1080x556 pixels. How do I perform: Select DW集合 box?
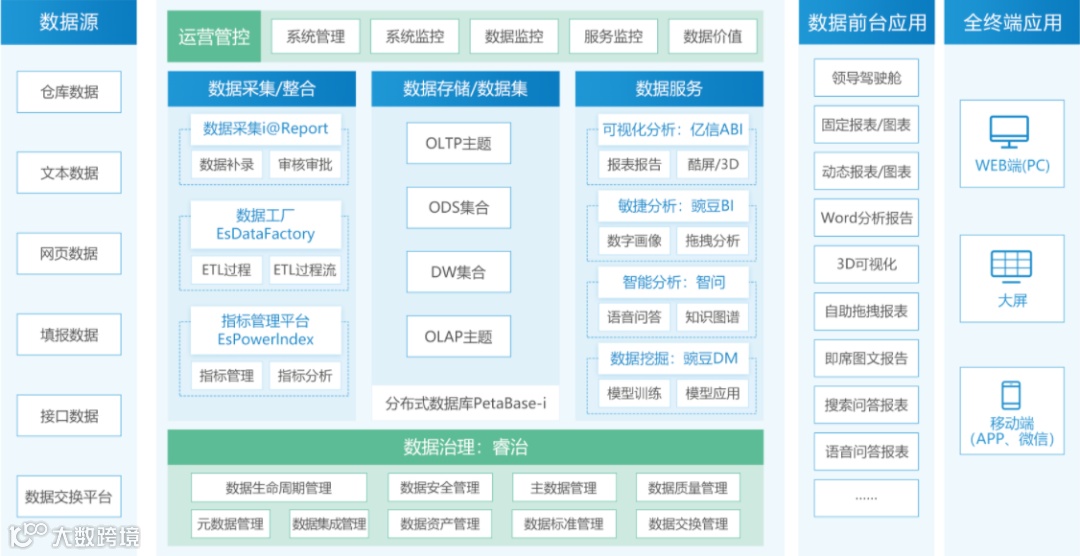click(459, 271)
